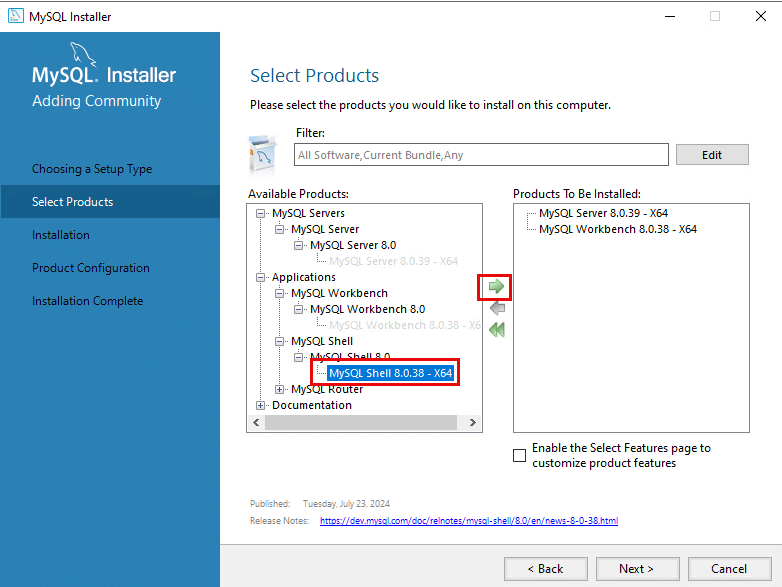Click the software box icon beside Filter
782x587 pixels.
262,155
